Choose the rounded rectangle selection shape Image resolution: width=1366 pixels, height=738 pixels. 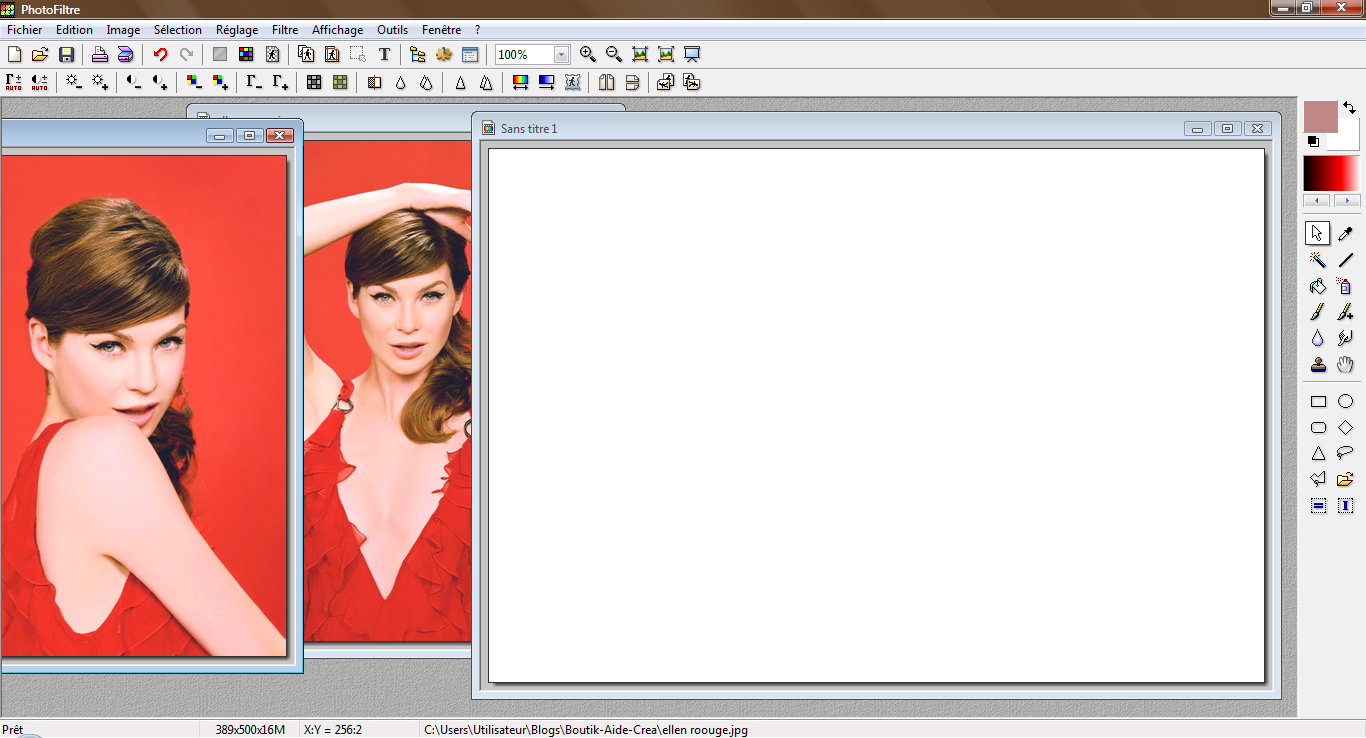click(x=1318, y=428)
